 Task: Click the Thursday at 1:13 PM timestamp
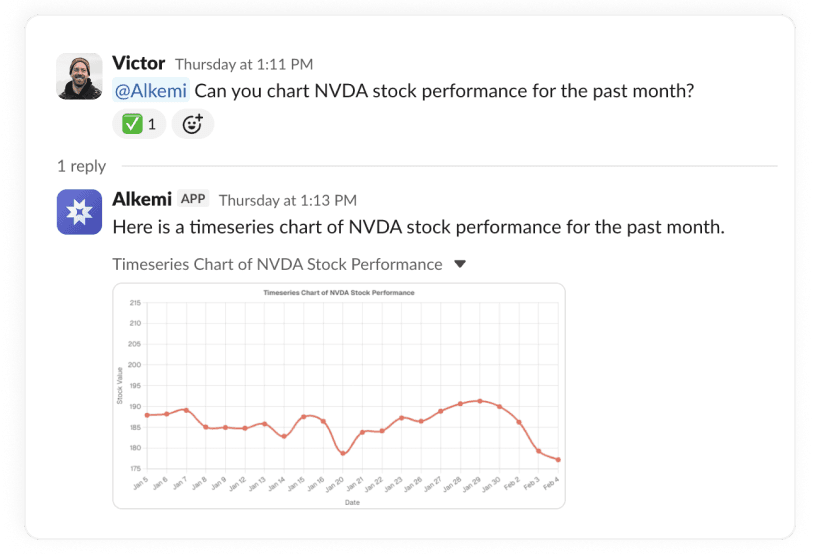pyautogui.click(x=287, y=200)
